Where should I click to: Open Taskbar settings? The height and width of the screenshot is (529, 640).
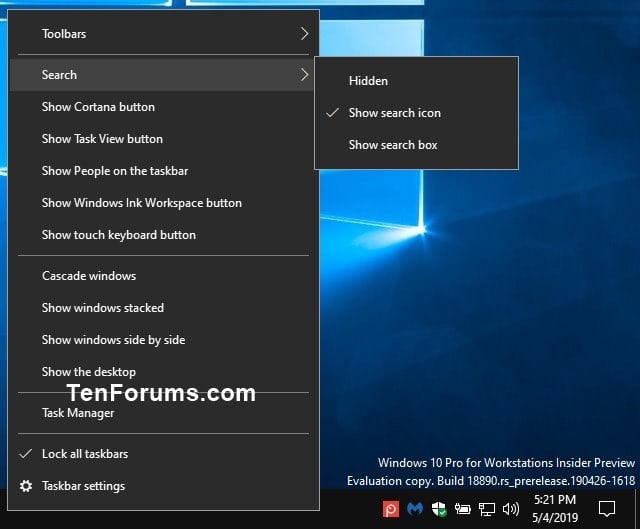[x=163, y=486]
